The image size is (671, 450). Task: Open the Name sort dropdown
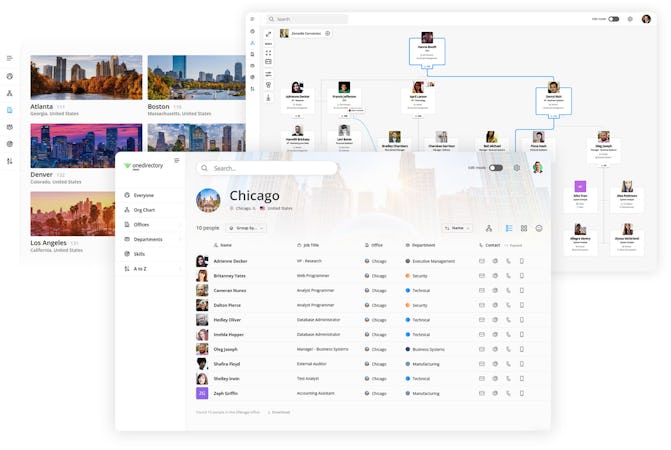[x=457, y=228]
